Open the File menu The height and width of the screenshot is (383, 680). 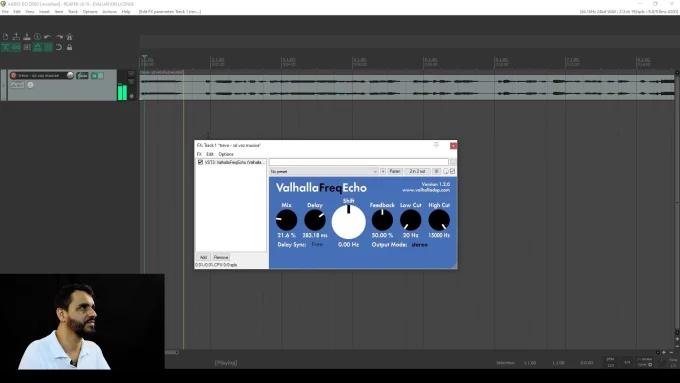coord(5,12)
